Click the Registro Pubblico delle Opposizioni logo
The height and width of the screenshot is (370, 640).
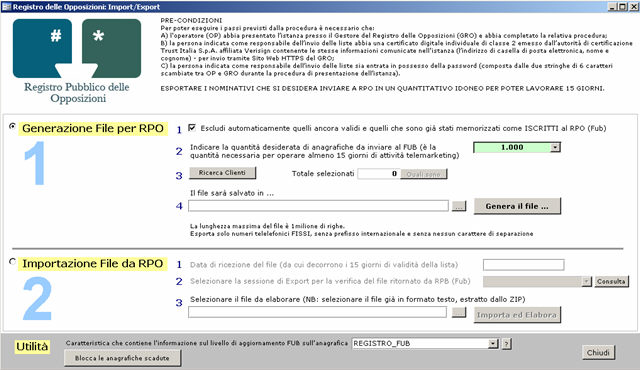(x=77, y=61)
